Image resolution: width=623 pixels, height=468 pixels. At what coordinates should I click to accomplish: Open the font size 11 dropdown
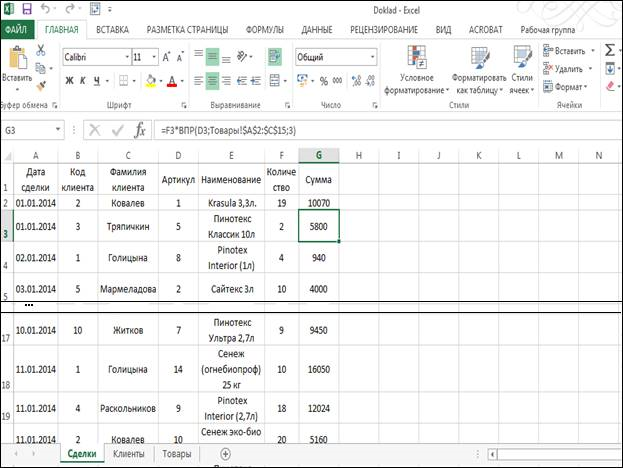[x=154, y=57]
